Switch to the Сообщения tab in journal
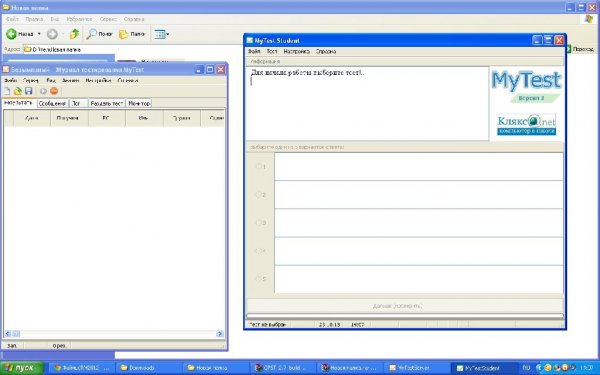This screenshot has width=600, height=375. [52, 103]
